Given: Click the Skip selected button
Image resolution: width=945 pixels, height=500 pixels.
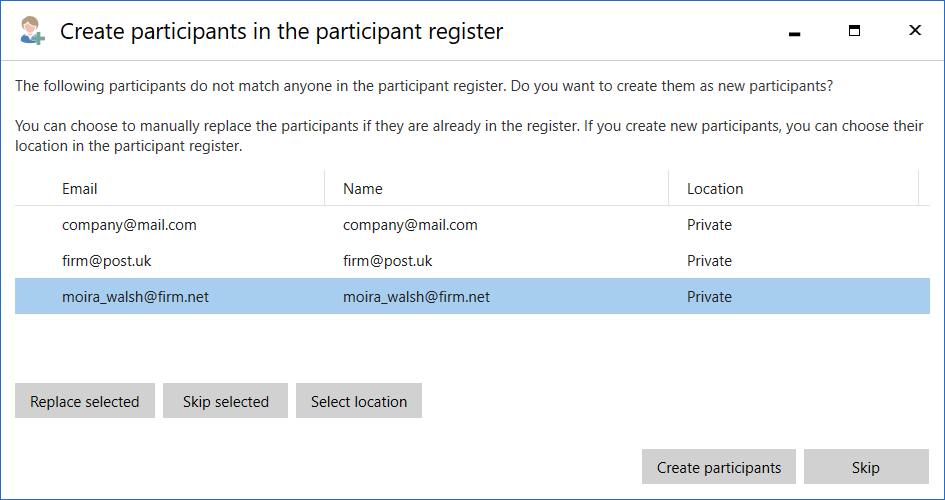Looking at the screenshot, I should (x=225, y=401).
